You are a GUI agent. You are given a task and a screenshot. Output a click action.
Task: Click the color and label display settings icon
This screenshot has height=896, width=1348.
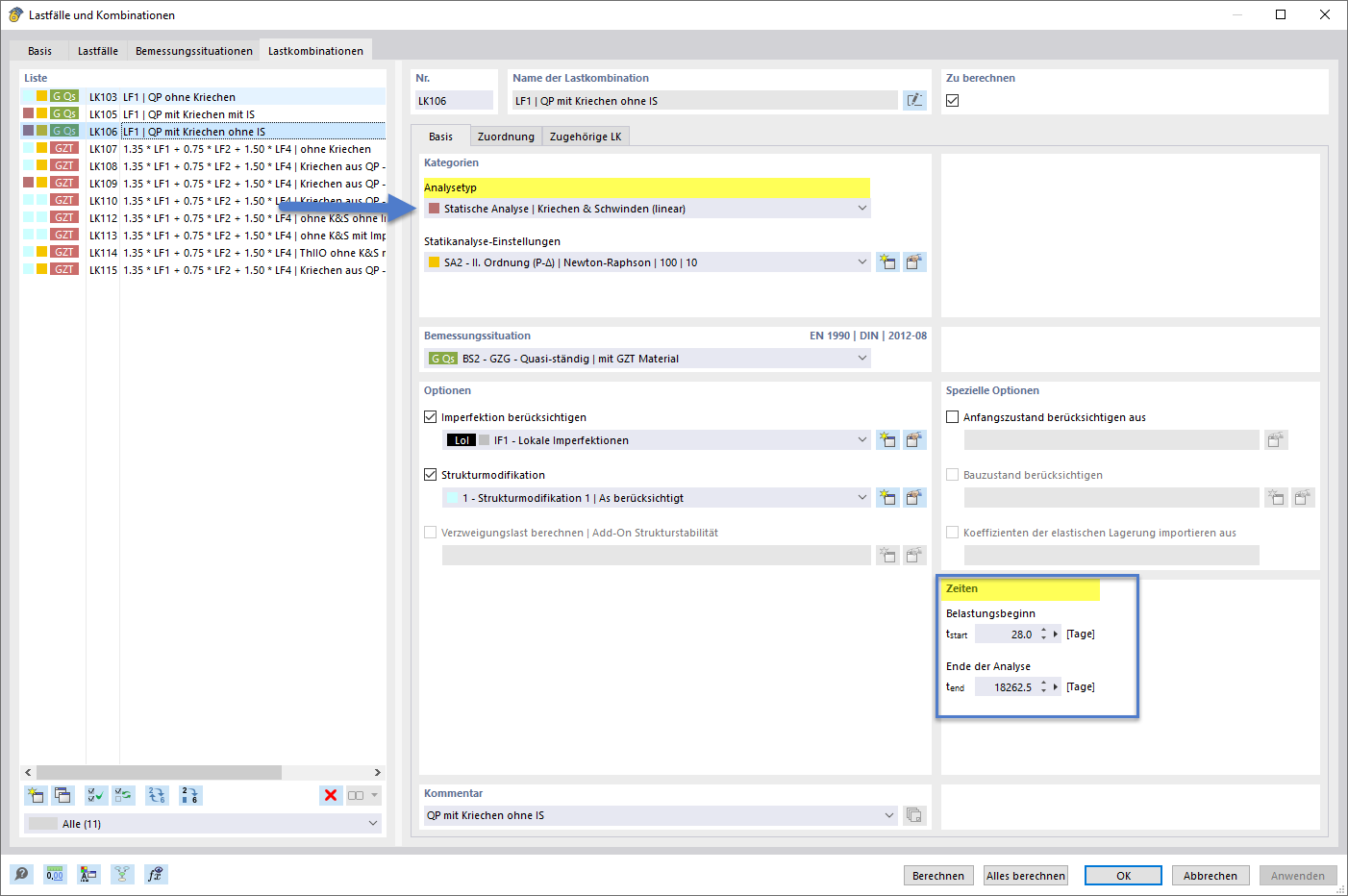point(88,874)
